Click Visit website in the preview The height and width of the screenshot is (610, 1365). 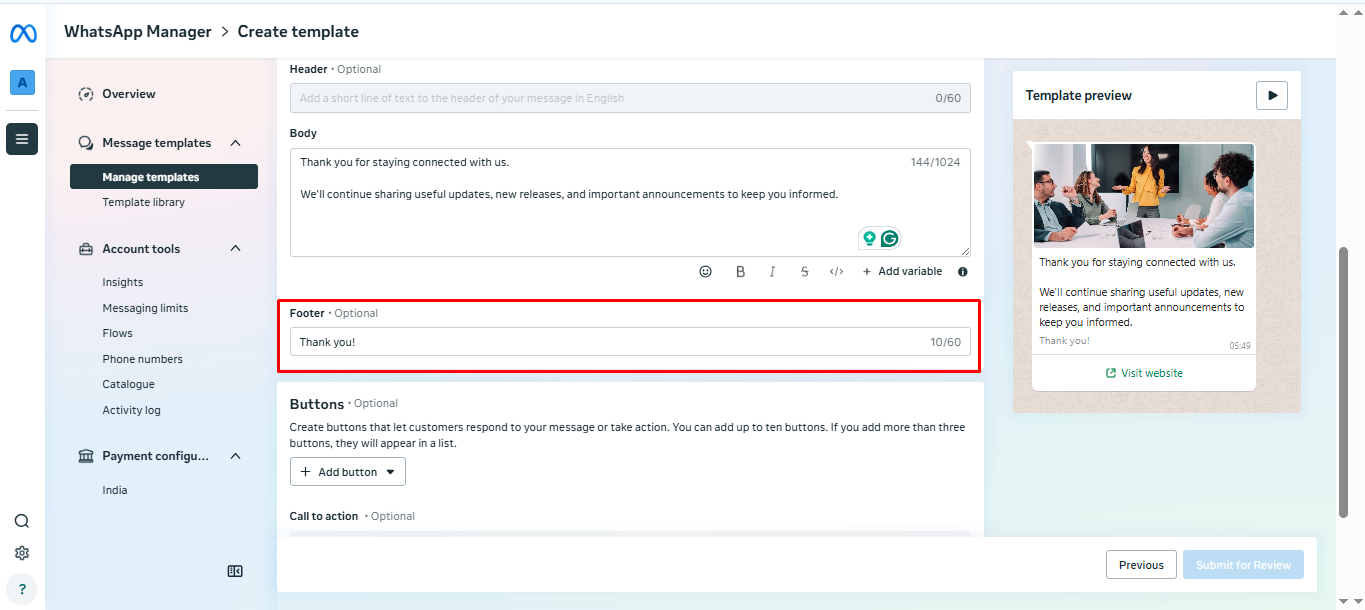pos(1144,373)
